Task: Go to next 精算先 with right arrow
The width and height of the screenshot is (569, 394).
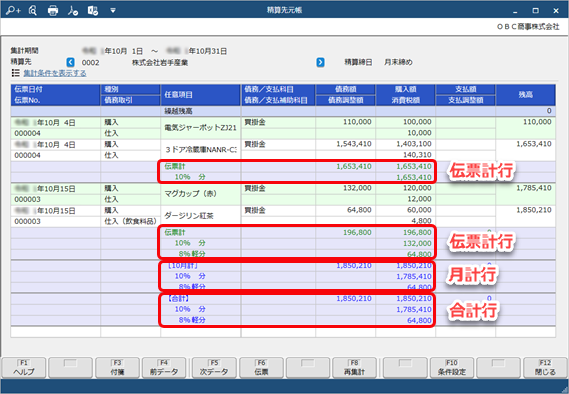Action: [x=320, y=62]
